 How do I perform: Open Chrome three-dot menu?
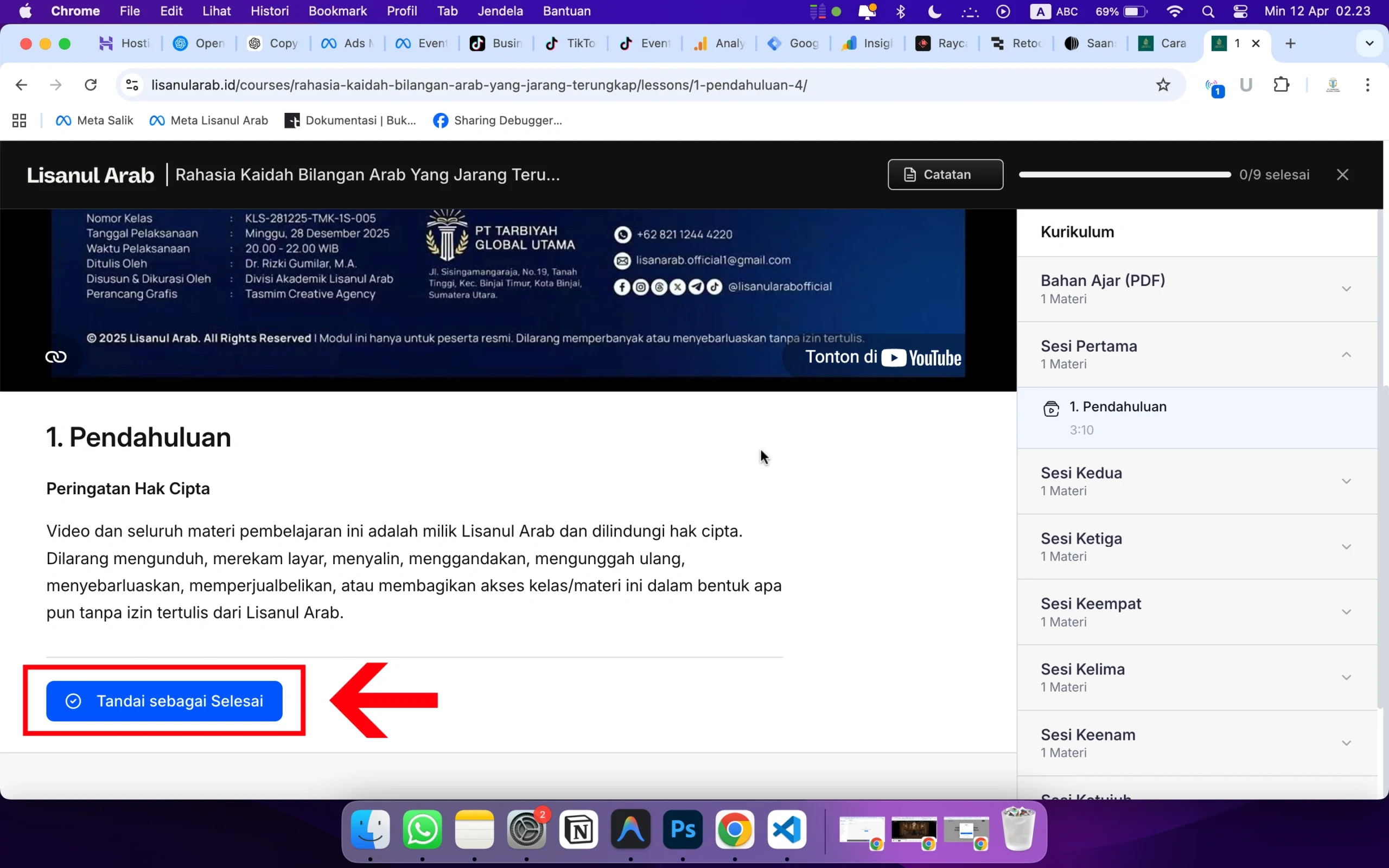1368,85
